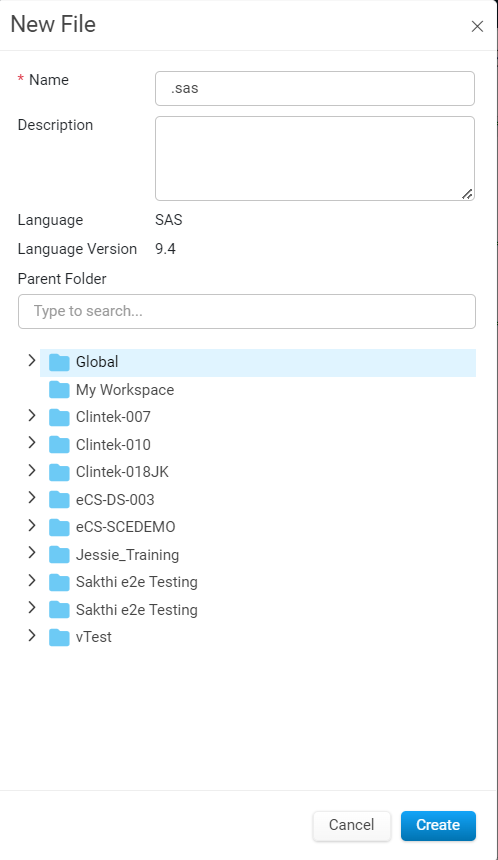Viewport: 498px width, 860px height.
Task: Click into the Description text area
Action: pos(315,159)
